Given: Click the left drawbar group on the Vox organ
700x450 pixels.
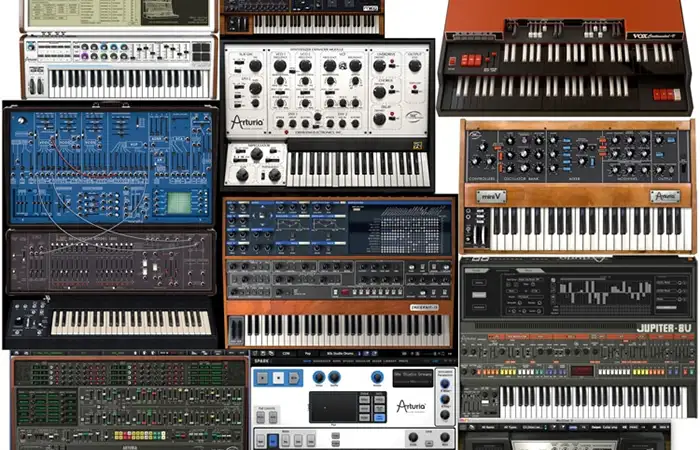Looking at the screenshot, I should (x=539, y=30).
